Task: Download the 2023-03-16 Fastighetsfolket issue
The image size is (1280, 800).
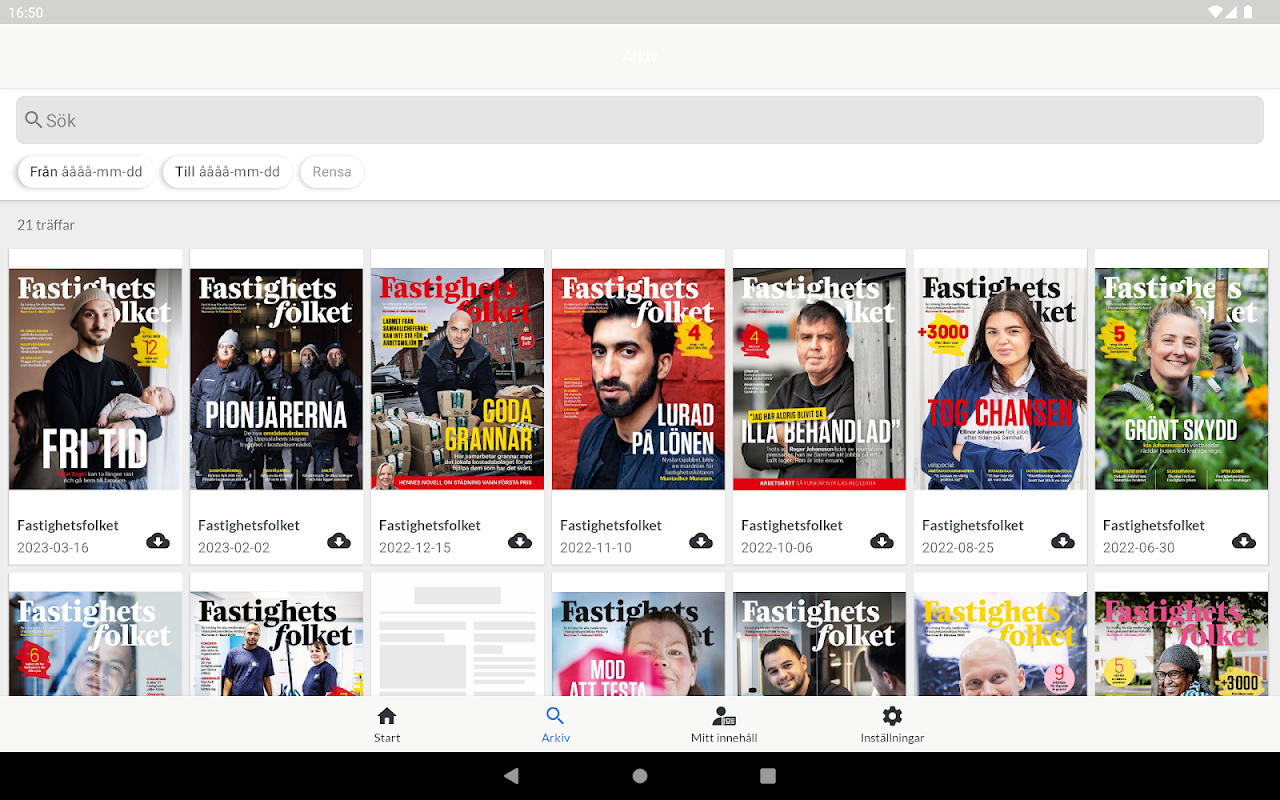Action: click(x=158, y=541)
